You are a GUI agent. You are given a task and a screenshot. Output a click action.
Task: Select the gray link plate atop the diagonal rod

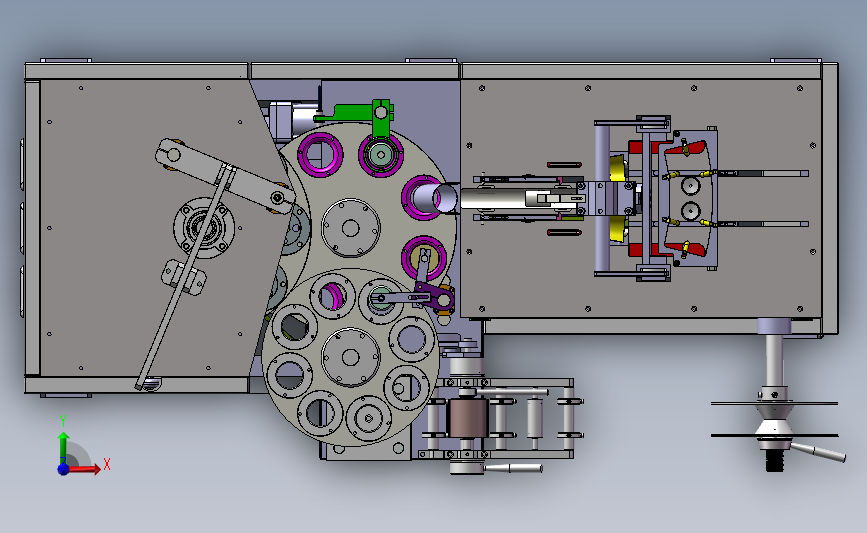226,176
